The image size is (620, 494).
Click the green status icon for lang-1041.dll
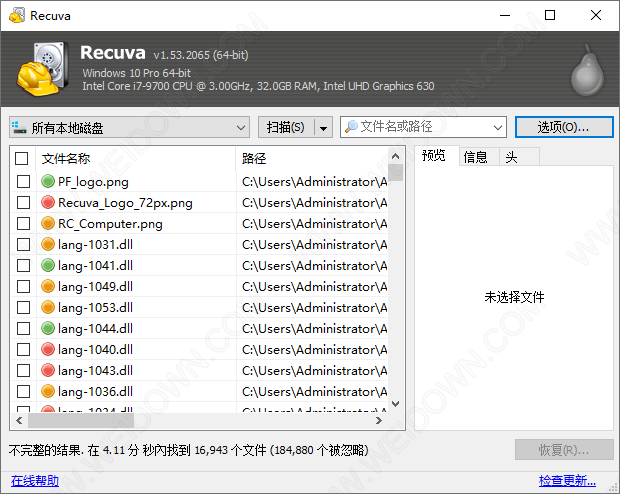47,266
